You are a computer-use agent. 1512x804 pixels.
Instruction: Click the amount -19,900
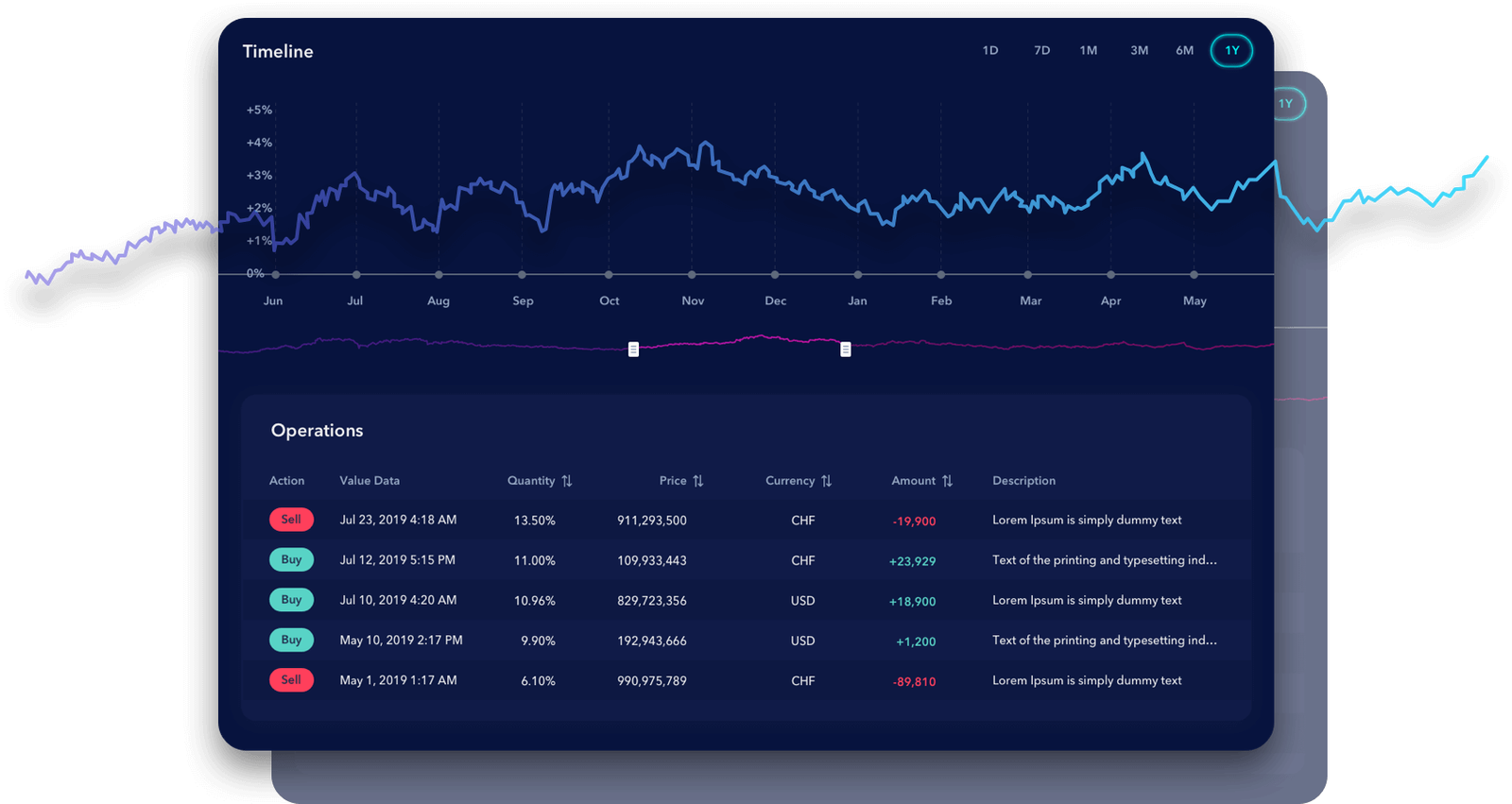[x=915, y=522]
